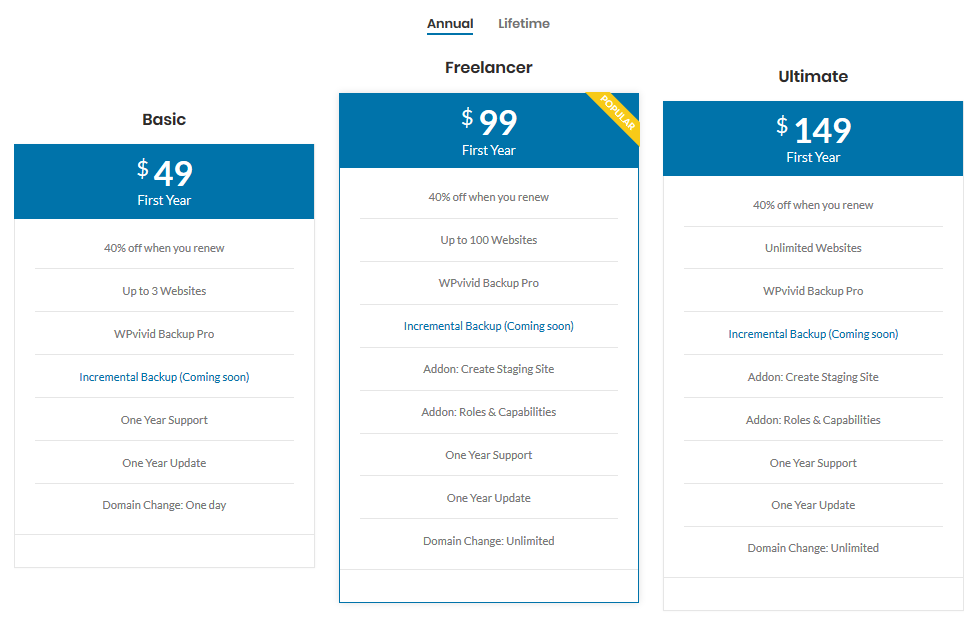Select Up to 3 Websites feature row
This screenshot has height=617, width=978.
(164, 290)
